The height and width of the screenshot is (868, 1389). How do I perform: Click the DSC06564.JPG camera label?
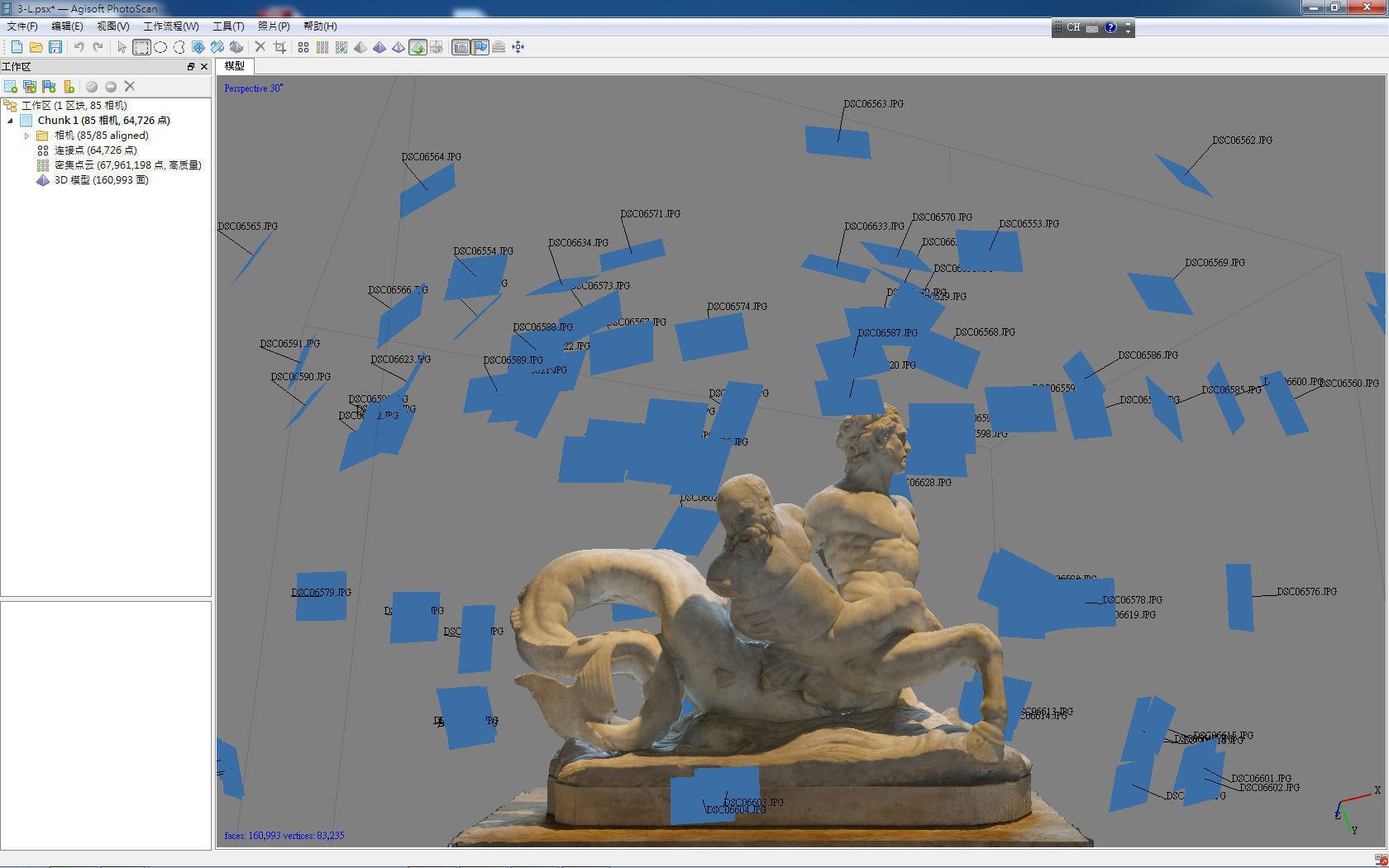(x=432, y=157)
